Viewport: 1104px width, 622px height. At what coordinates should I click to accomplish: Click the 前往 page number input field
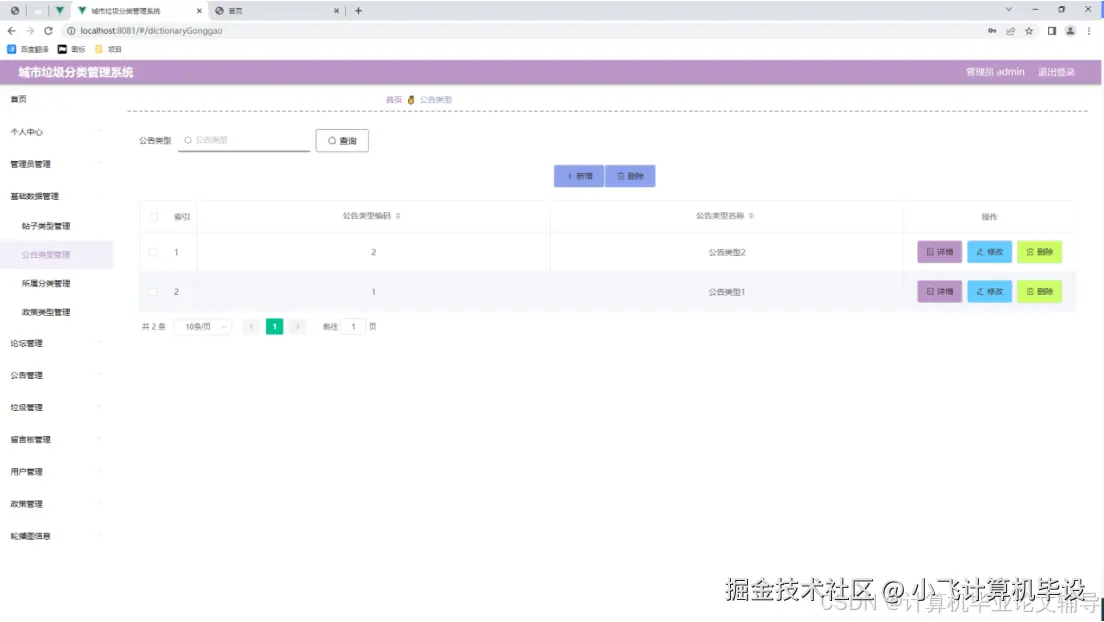354,326
